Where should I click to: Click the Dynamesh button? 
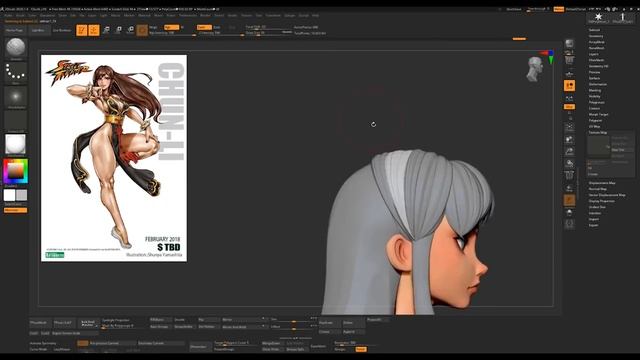point(199,347)
